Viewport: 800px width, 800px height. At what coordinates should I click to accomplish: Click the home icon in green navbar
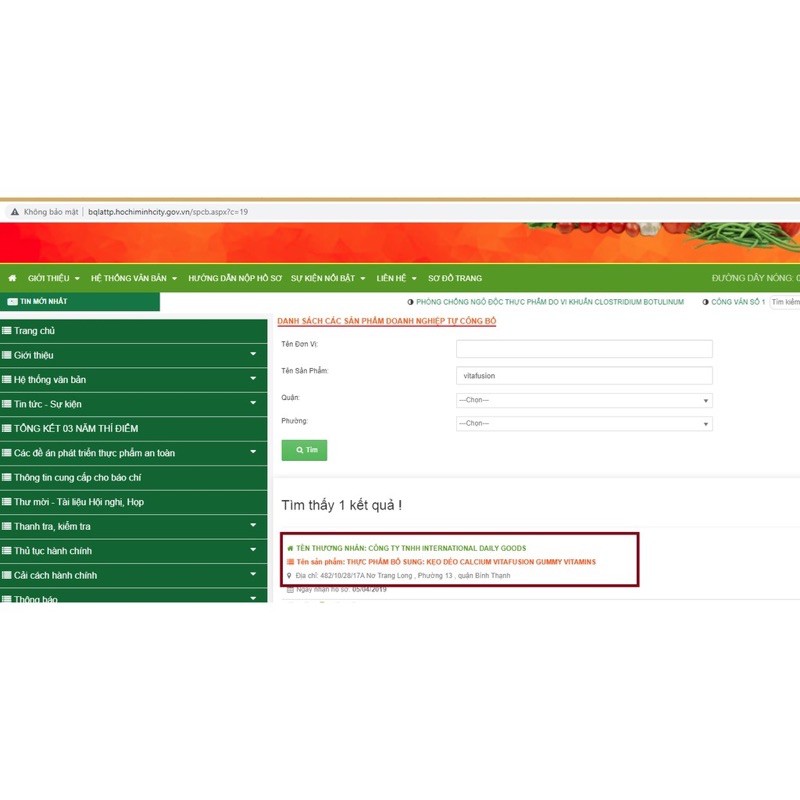(12, 278)
